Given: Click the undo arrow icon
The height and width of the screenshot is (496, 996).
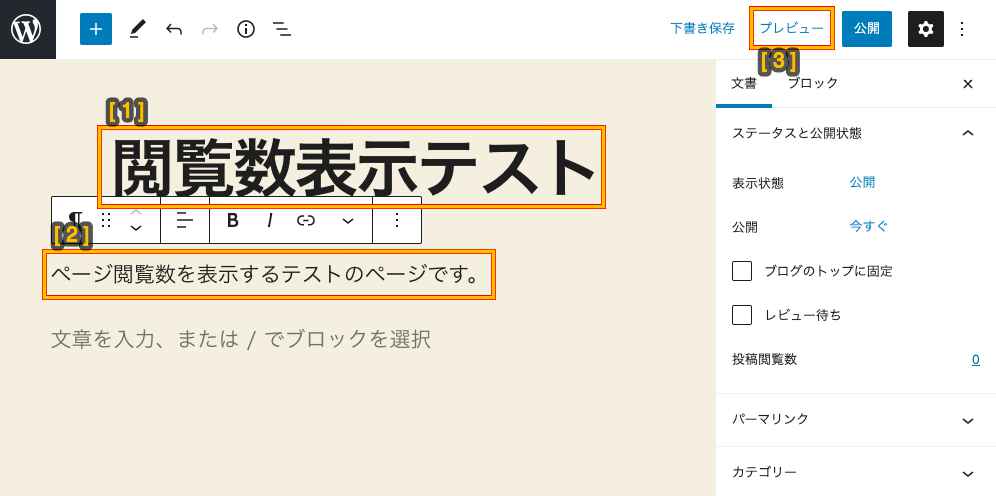Looking at the screenshot, I should coord(173,29).
